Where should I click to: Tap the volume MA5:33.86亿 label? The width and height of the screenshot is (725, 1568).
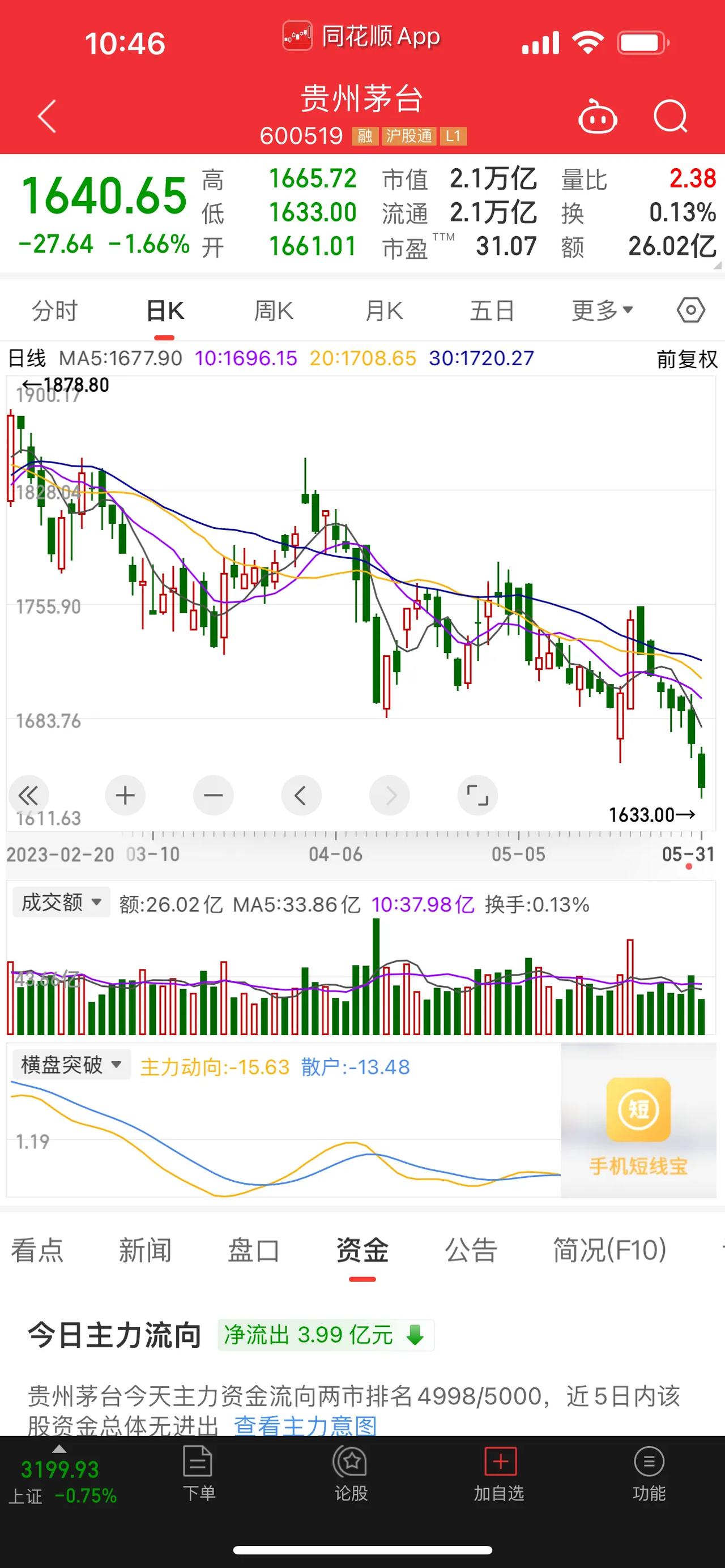click(x=297, y=904)
